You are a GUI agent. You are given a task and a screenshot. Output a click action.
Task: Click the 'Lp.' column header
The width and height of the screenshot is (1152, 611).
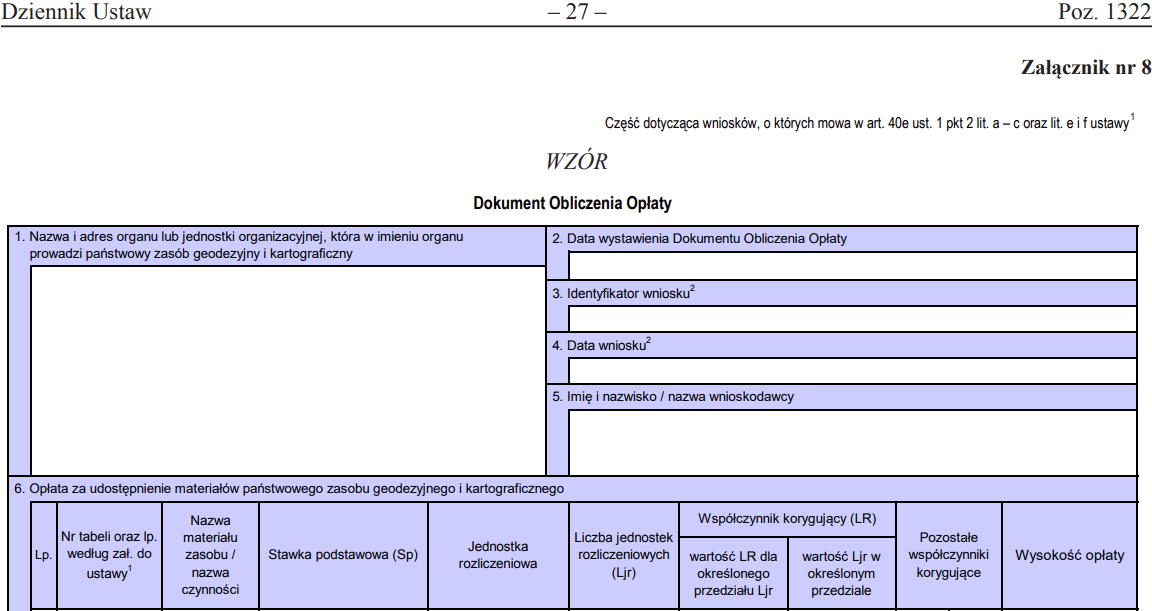click(x=43, y=556)
